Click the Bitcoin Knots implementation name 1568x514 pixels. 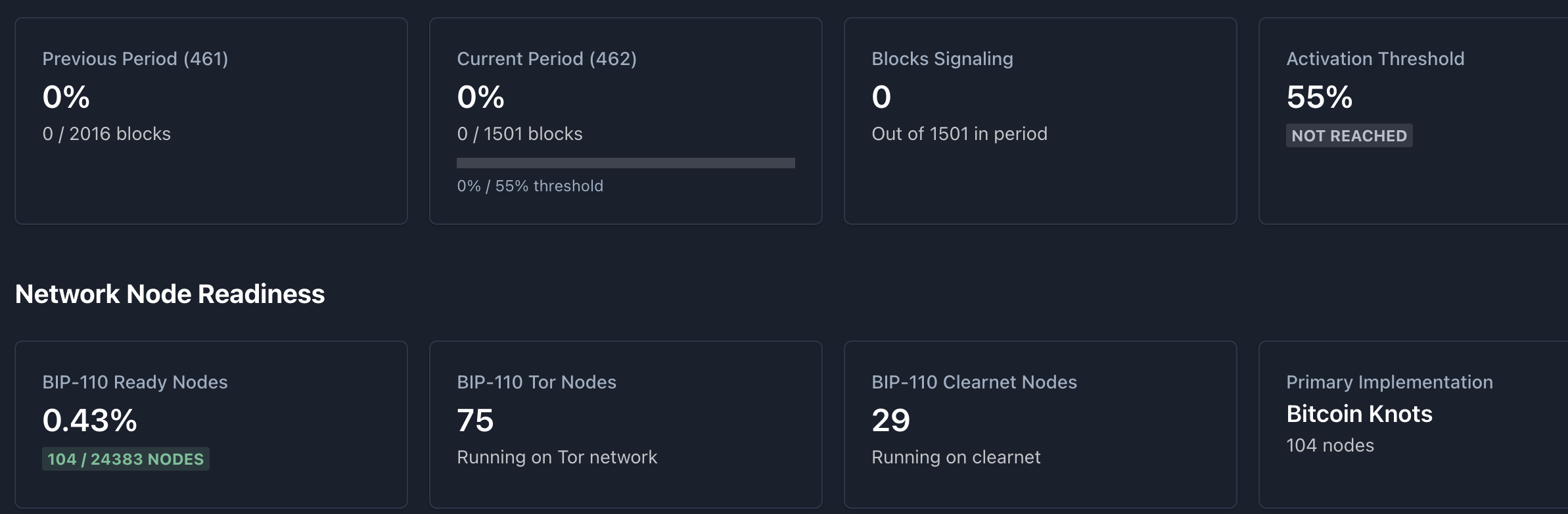tap(1359, 414)
